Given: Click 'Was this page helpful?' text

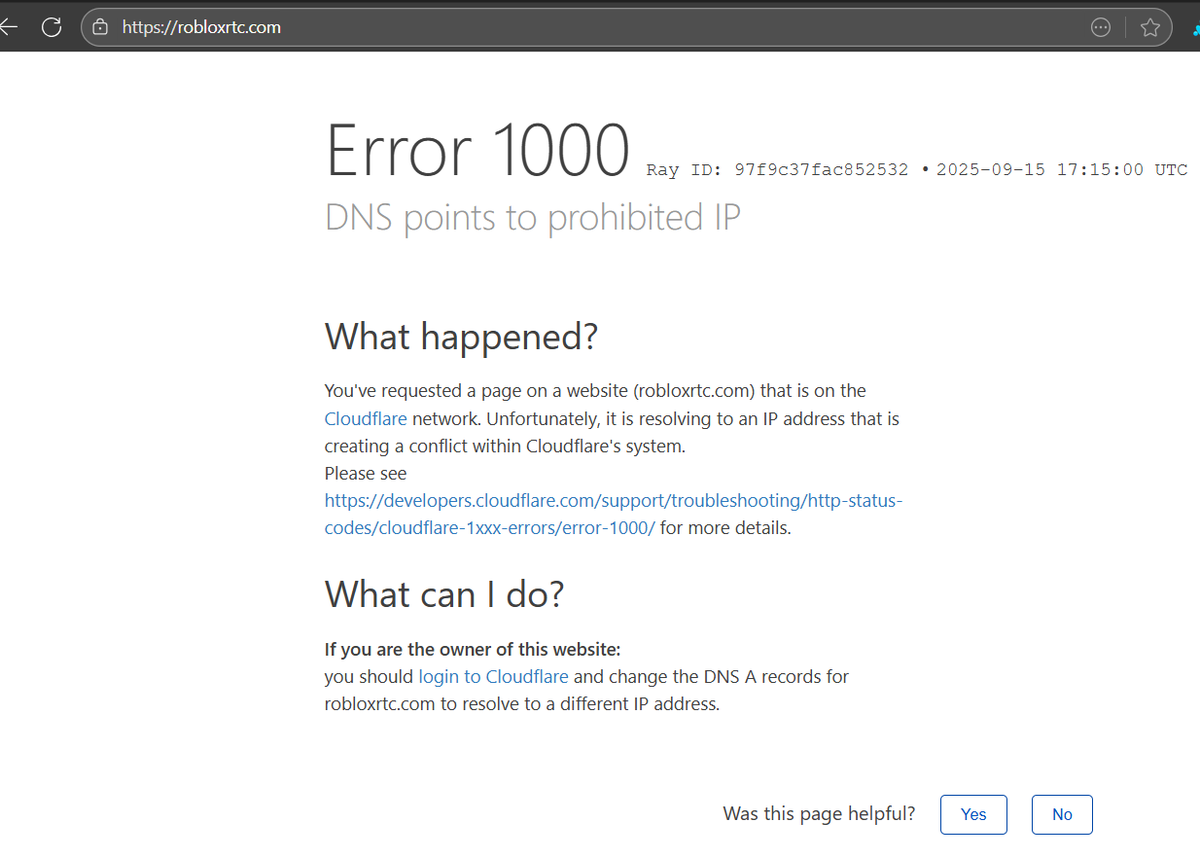Looking at the screenshot, I should [x=819, y=814].
